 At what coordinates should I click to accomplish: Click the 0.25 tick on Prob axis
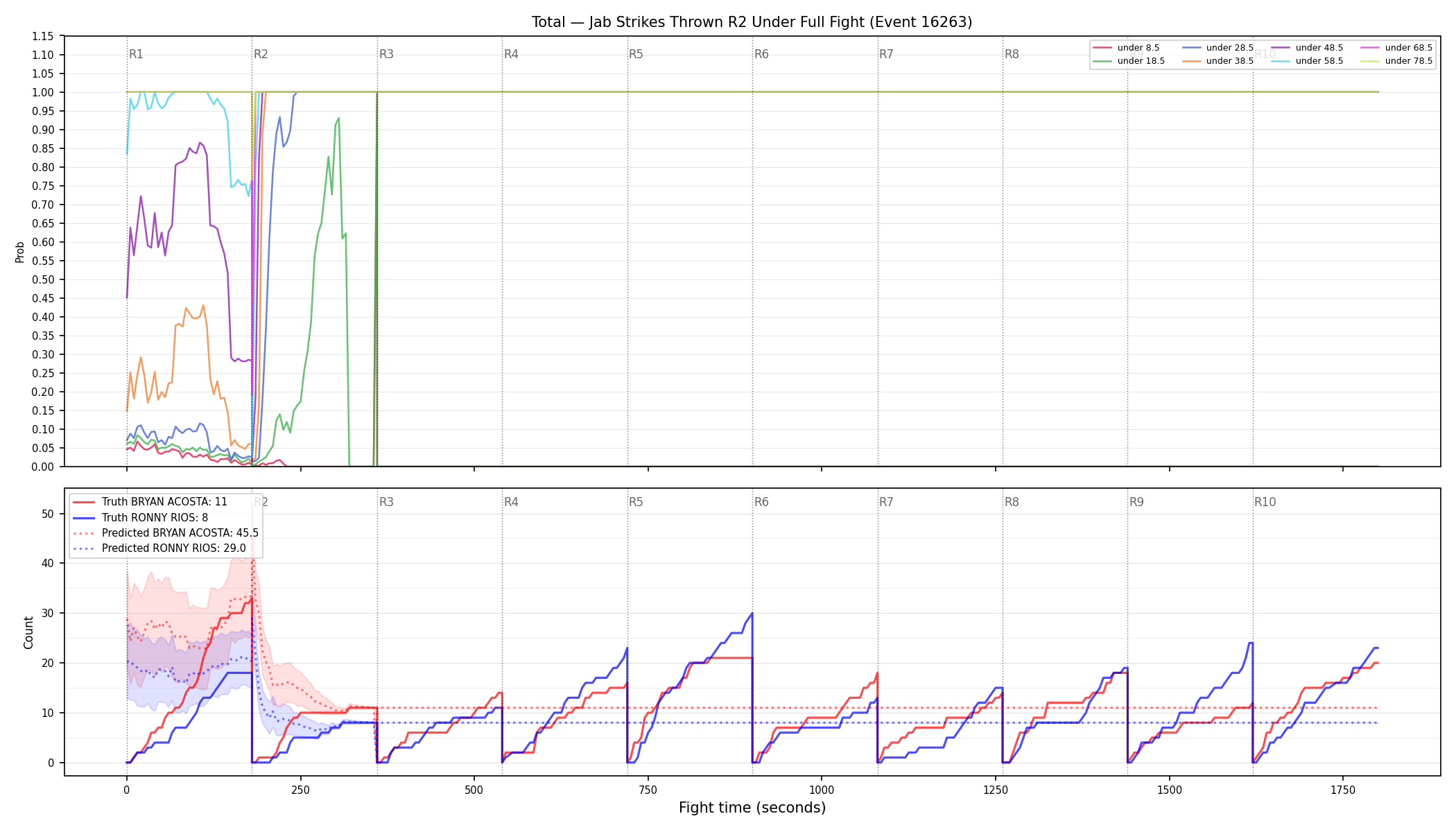43,373
